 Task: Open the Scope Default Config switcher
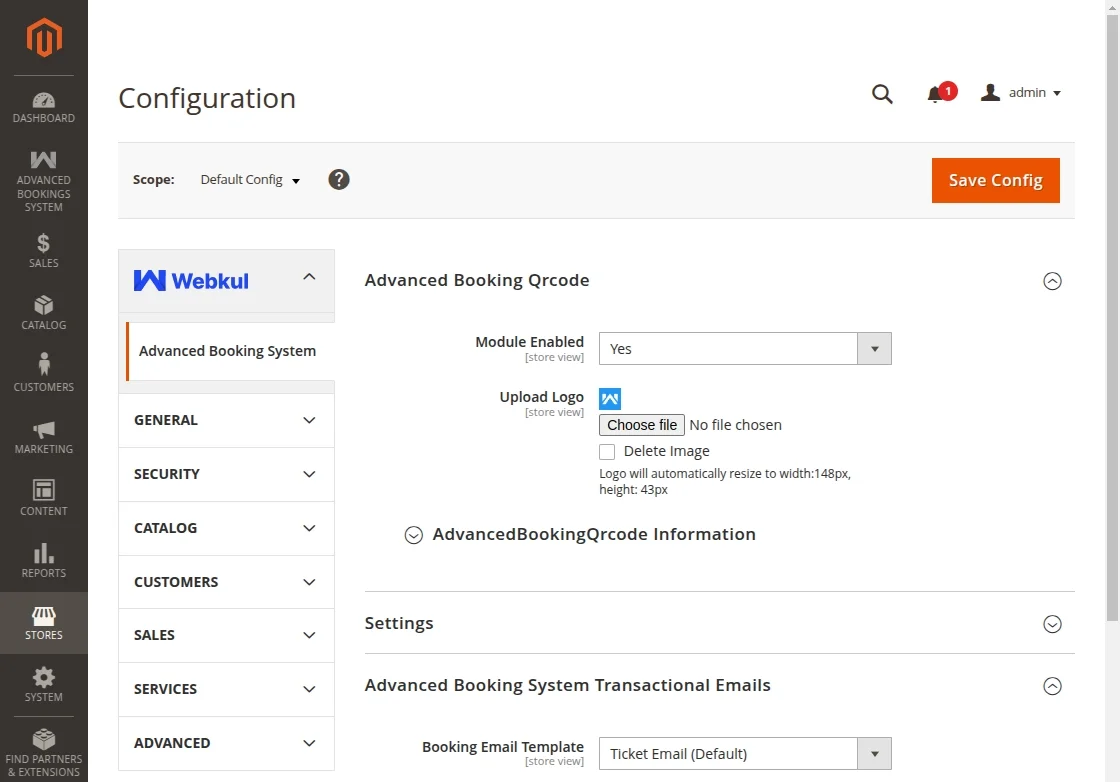click(250, 180)
